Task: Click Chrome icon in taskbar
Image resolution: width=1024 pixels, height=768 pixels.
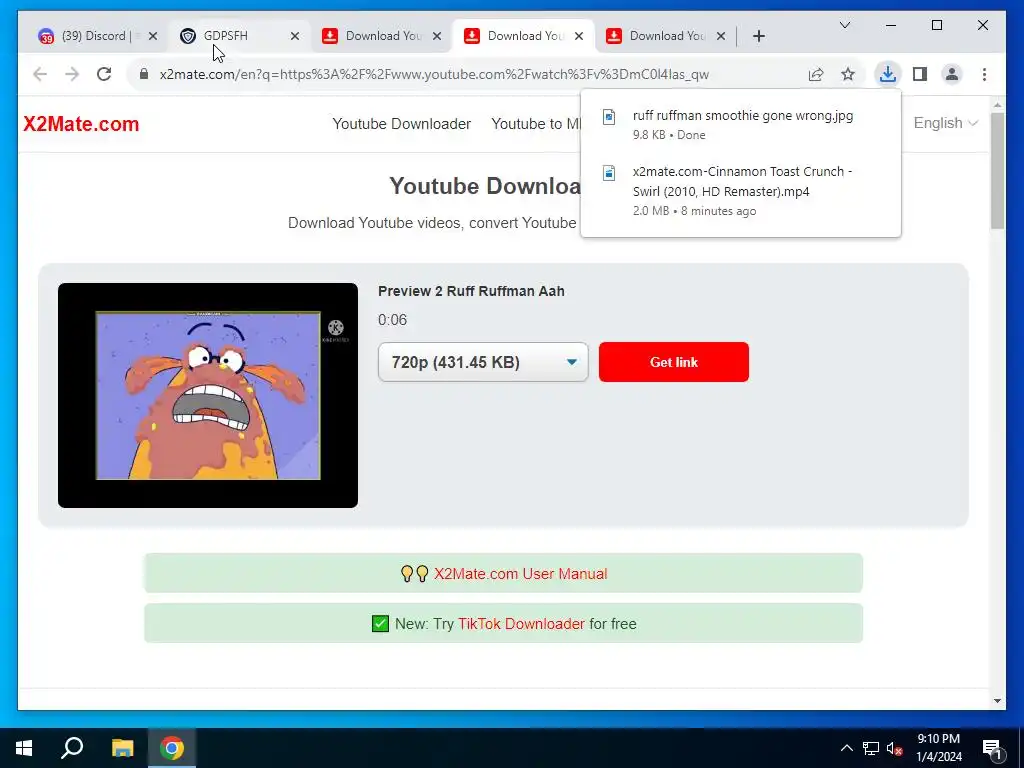Action: click(172, 748)
